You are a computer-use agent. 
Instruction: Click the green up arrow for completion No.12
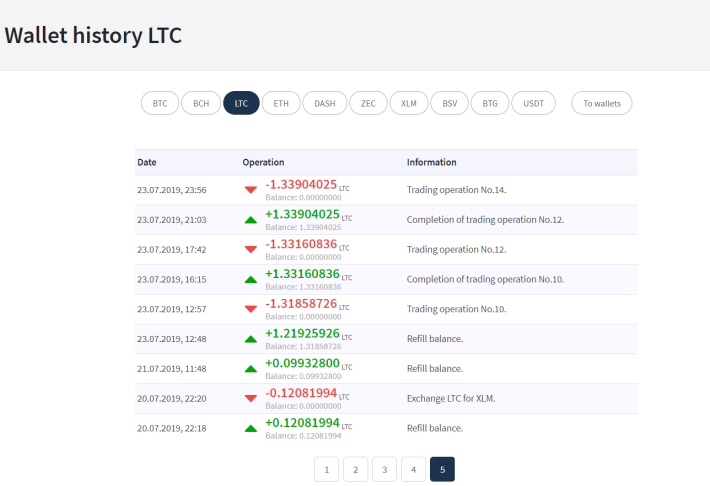(x=250, y=220)
